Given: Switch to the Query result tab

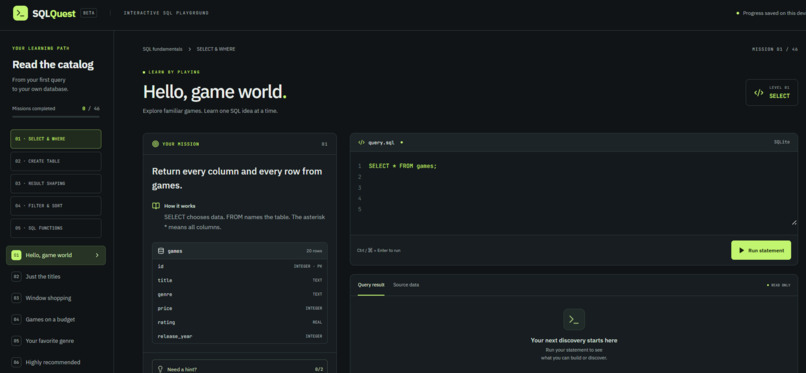Looking at the screenshot, I should pyautogui.click(x=371, y=285).
